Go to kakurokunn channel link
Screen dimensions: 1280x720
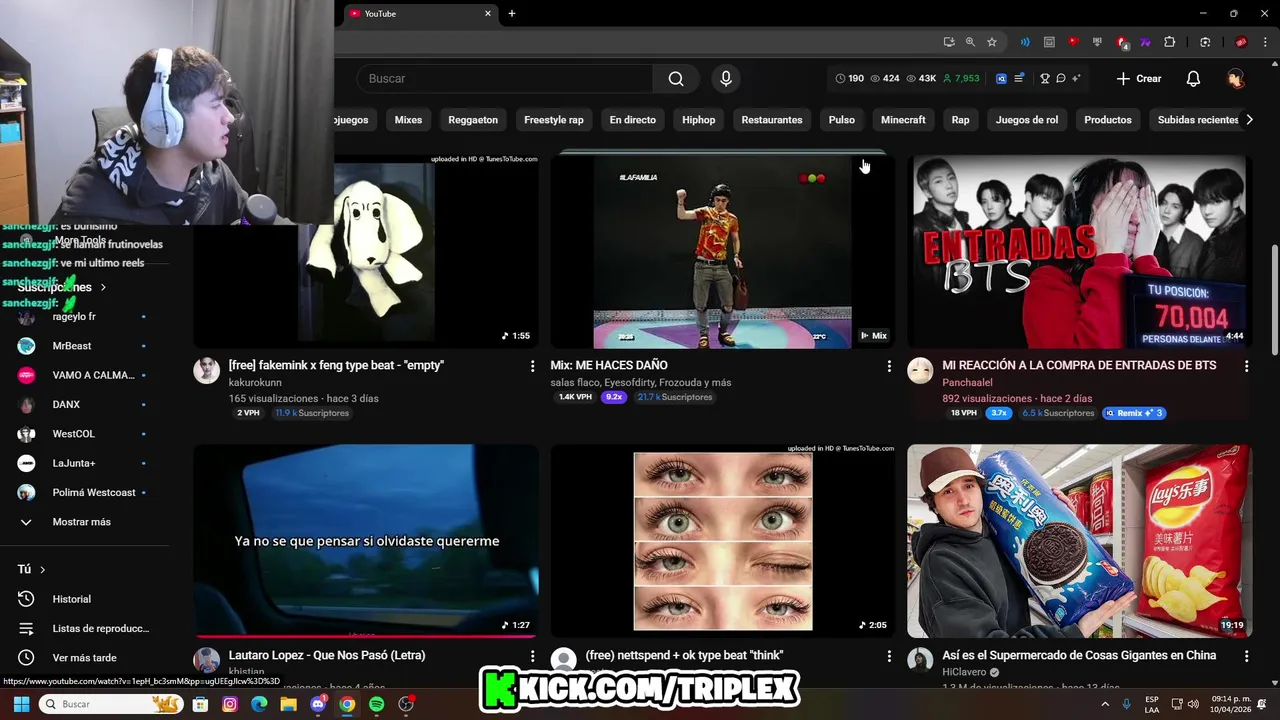[x=255, y=382]
